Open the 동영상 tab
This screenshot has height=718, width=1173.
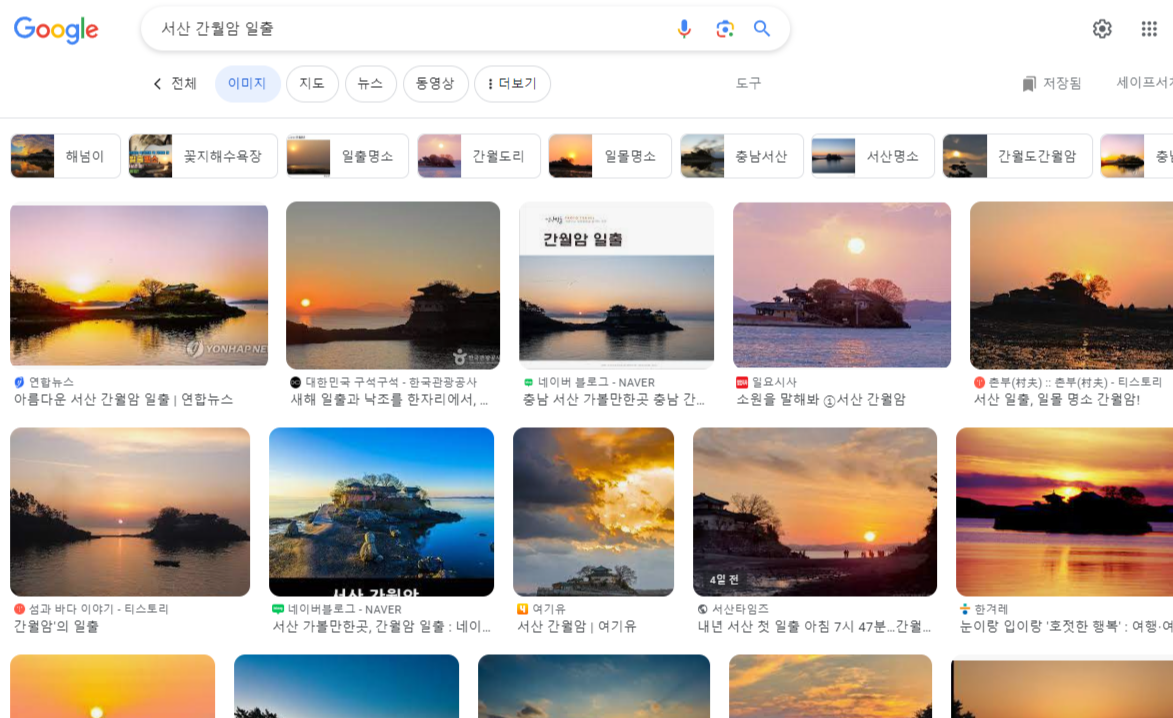(435, 83)
